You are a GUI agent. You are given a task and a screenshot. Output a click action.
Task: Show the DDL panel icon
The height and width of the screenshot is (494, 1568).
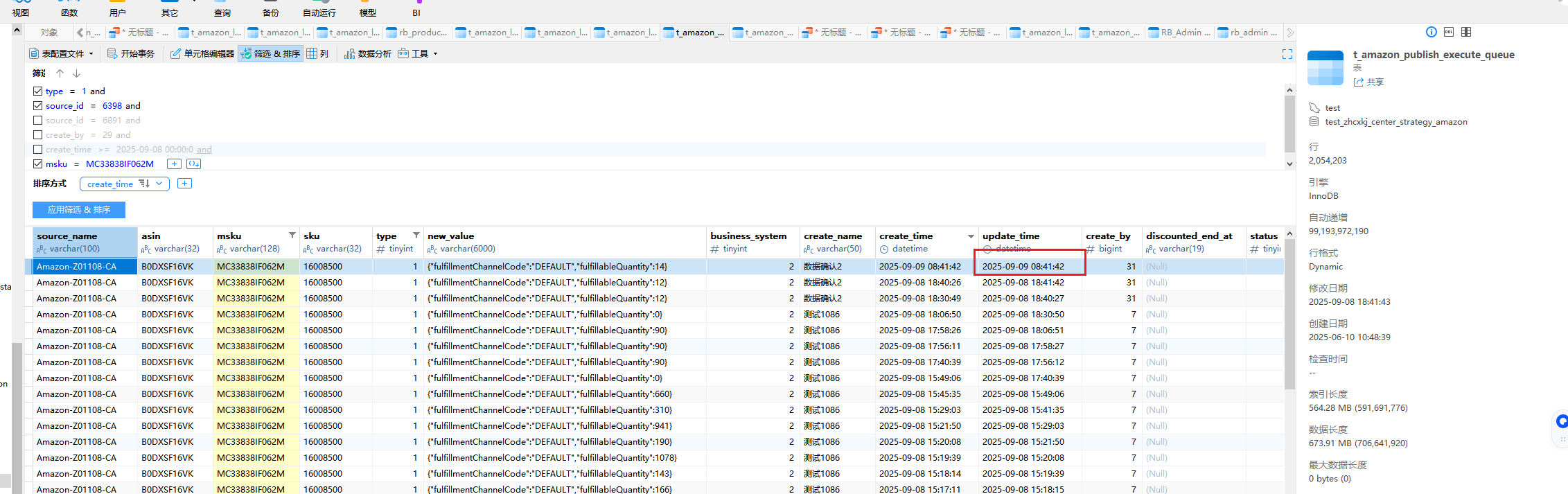(1449, 32)
